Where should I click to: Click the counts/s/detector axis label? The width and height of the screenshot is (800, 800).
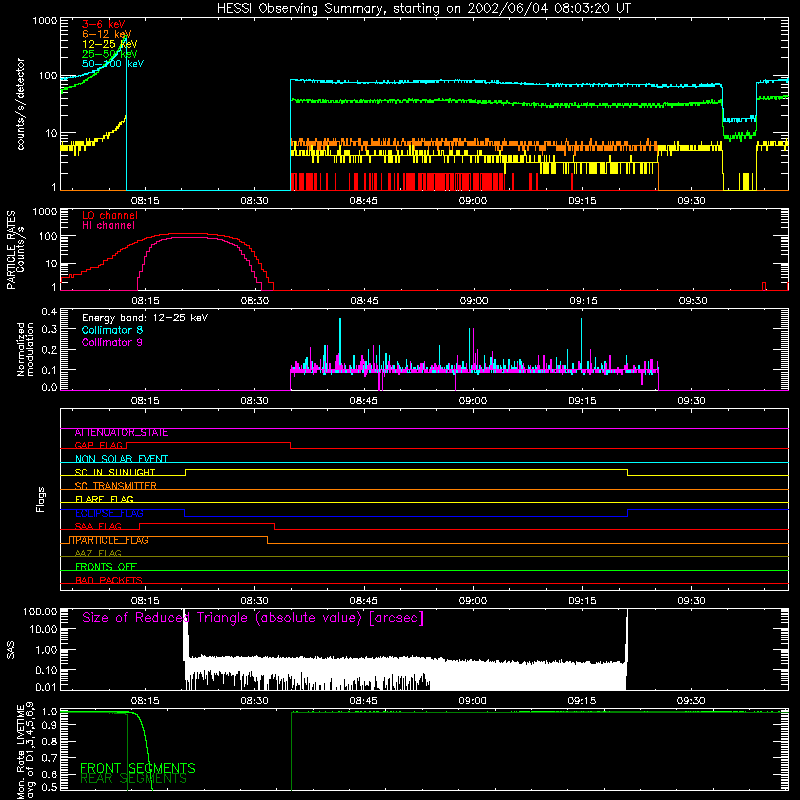(x=21, y=104)
